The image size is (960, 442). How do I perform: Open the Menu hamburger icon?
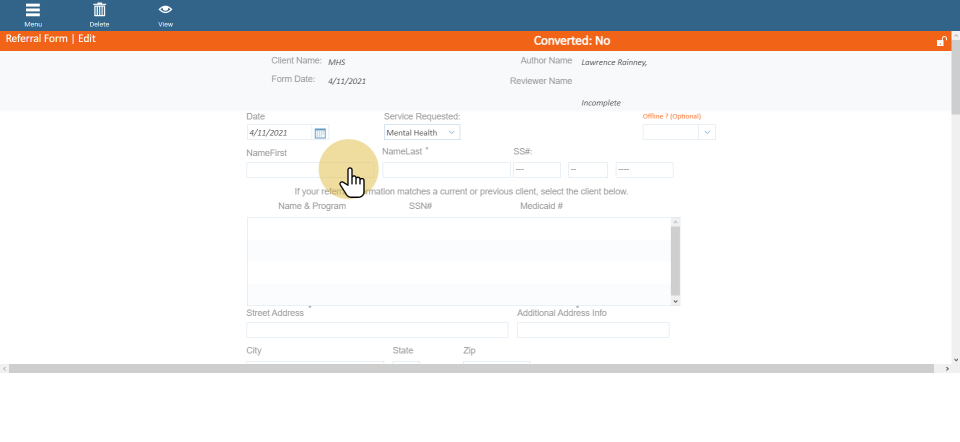33,11
